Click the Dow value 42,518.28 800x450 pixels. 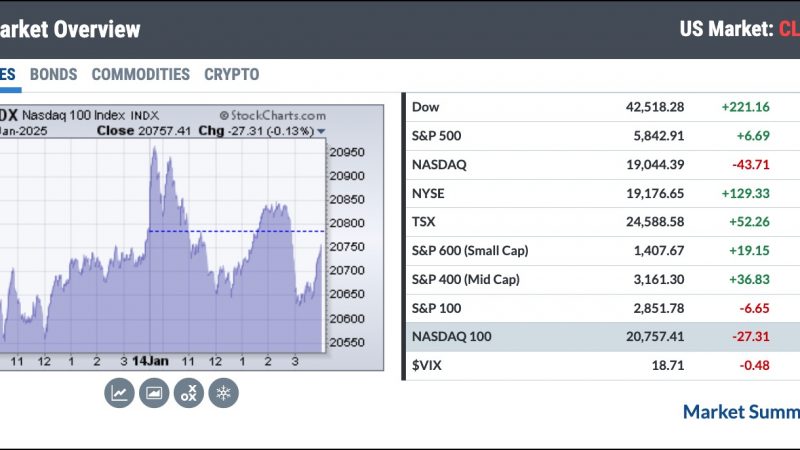coord(655,107)
